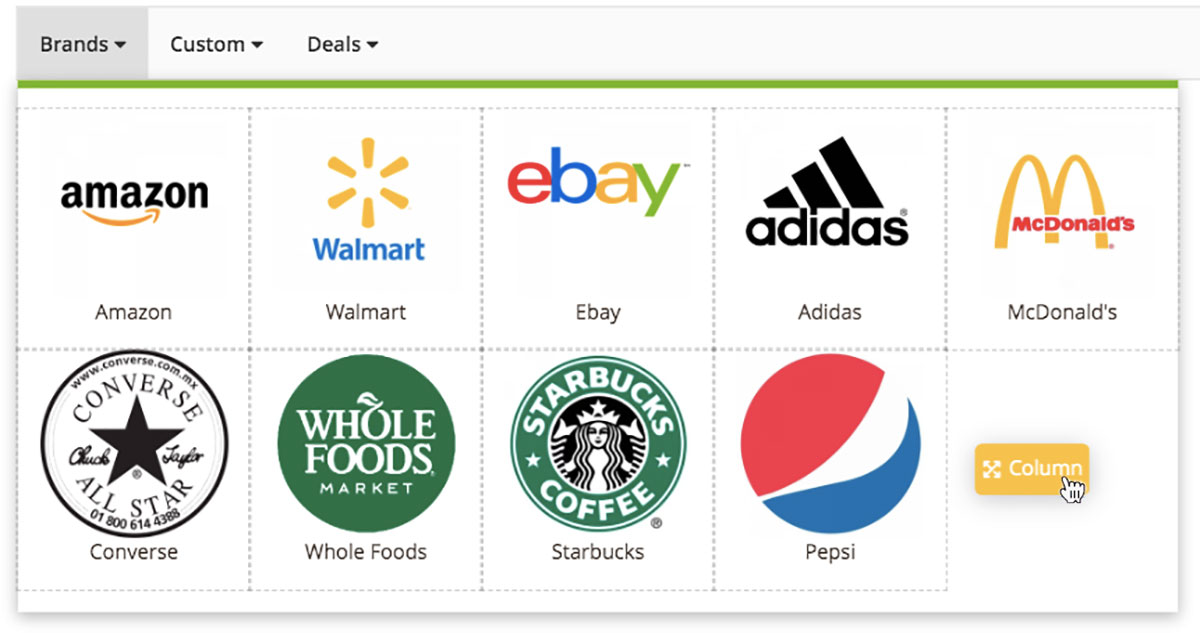1200x633 pixels.
Task: Select the Starbucks caption text
Action: [598, 552]
